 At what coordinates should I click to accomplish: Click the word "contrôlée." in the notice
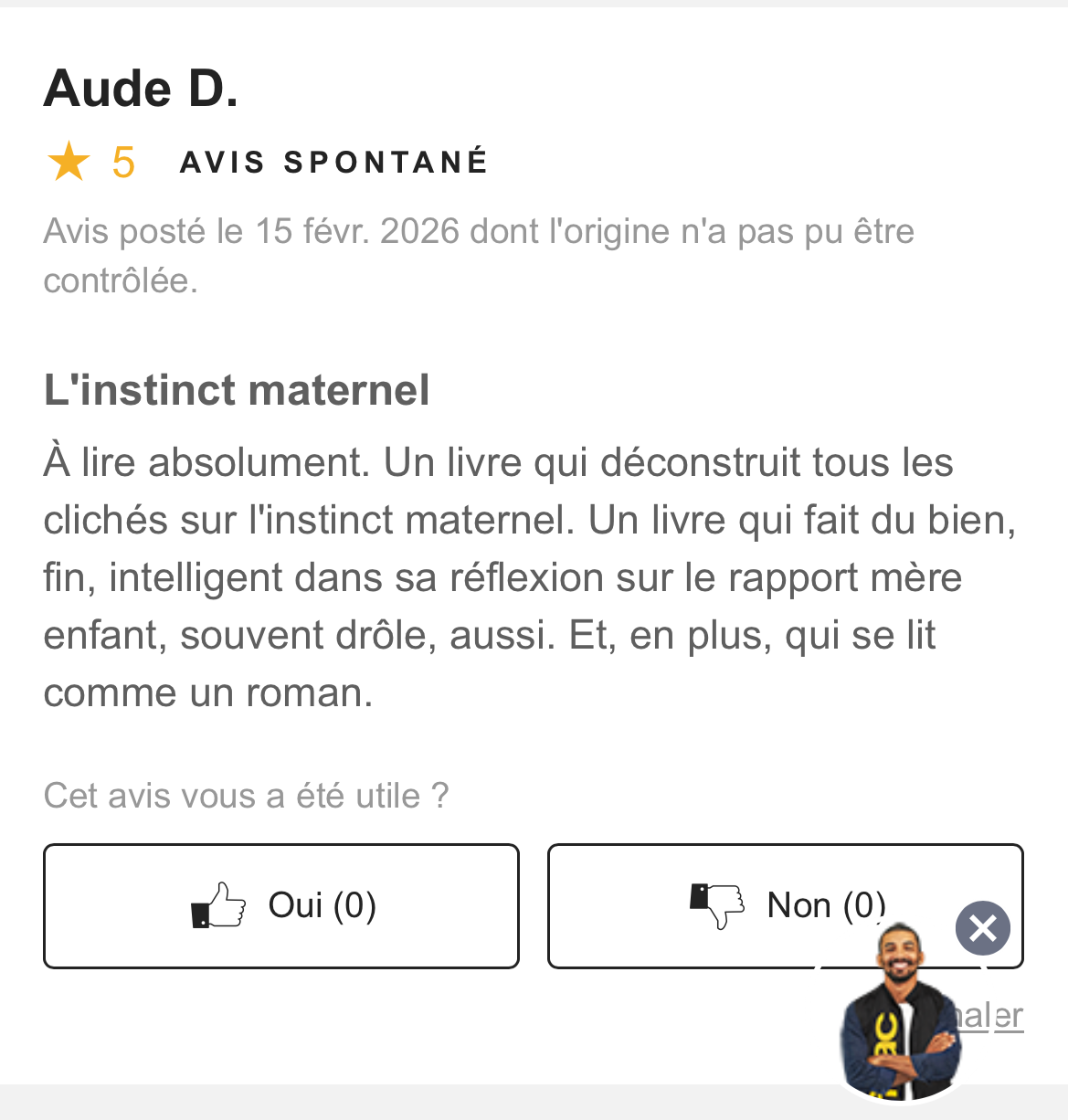(121, 280)
